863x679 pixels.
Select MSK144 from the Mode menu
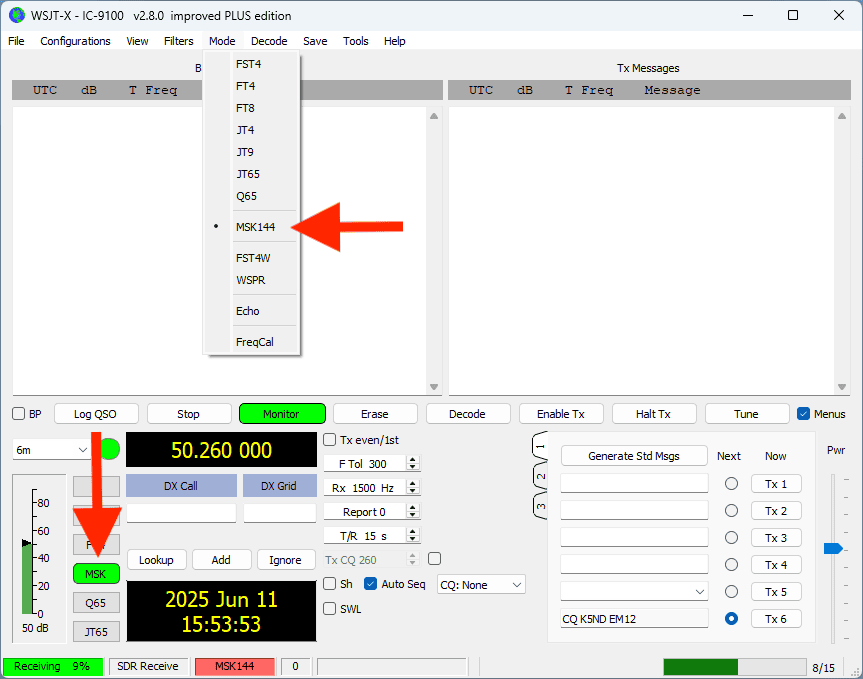click(x=255, y=227)
